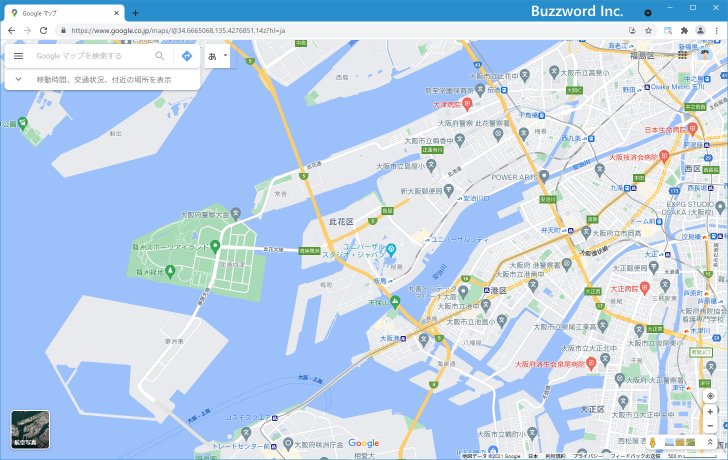Click the 舞洲スポーツアイランド green pin
This screenshot has height=460, width=728.
tap(214, 246)
